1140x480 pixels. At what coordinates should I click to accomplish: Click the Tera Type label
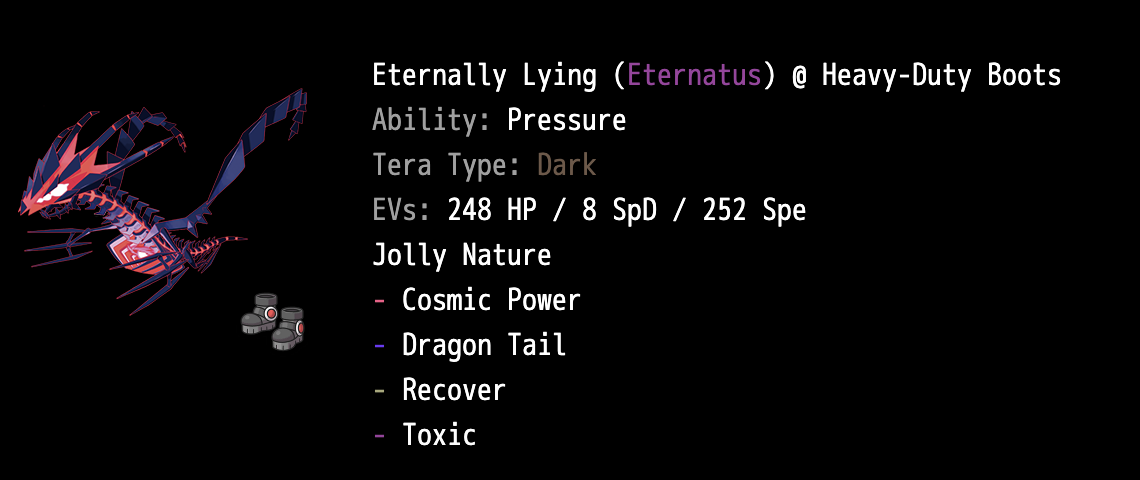[x=448, y=165]
